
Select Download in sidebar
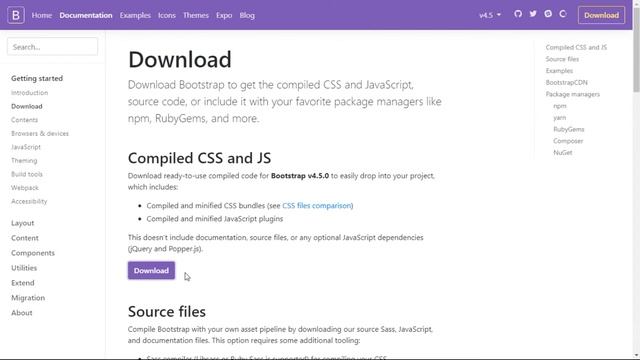(x=27, y=106)
